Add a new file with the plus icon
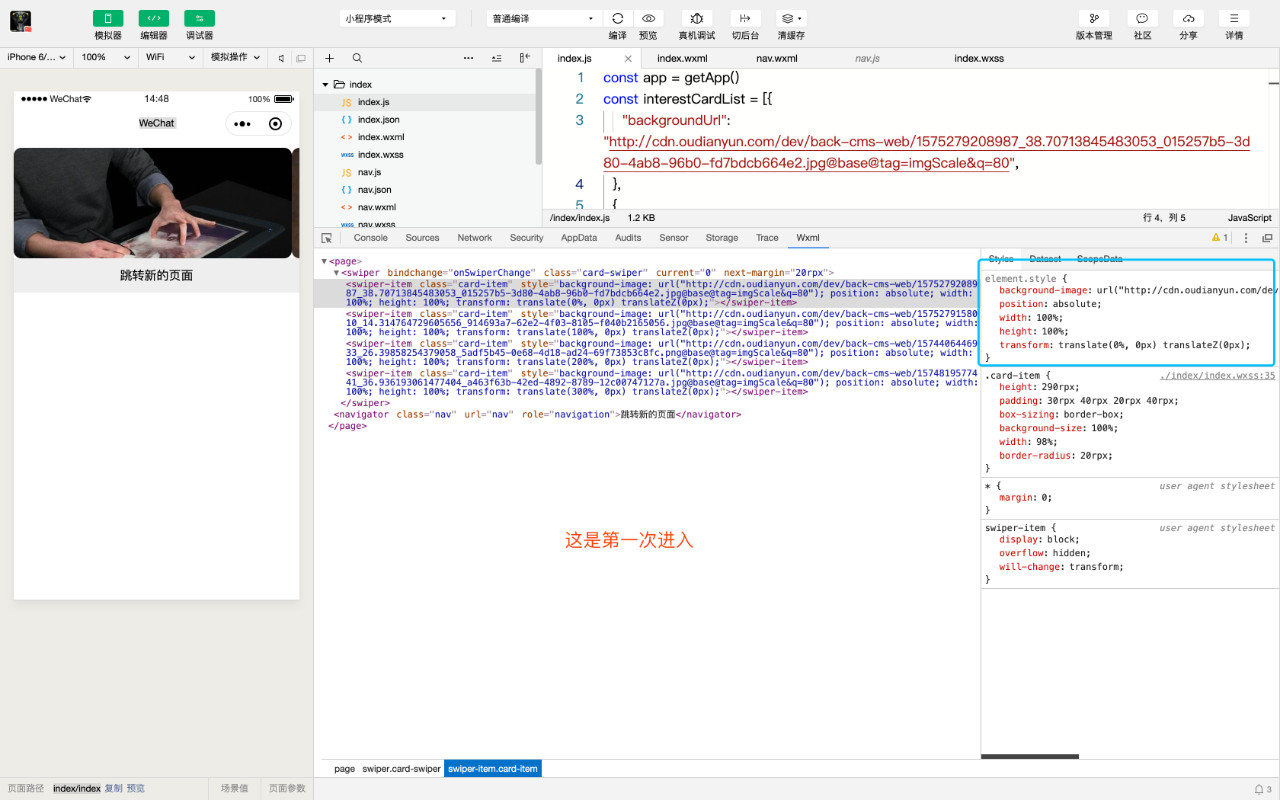The width and height of the screenshot is (1280, 800). [x=330, y=58]
